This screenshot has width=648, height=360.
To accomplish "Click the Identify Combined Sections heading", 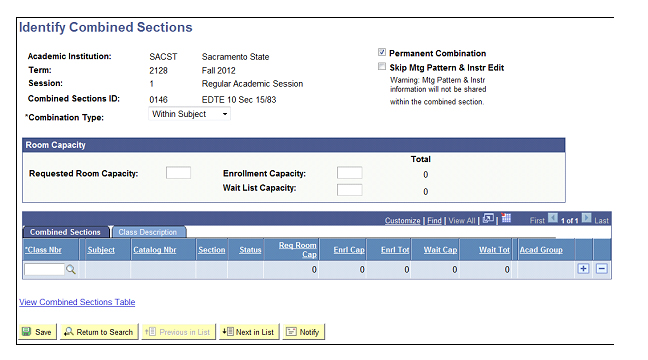I will coord(106,27).
